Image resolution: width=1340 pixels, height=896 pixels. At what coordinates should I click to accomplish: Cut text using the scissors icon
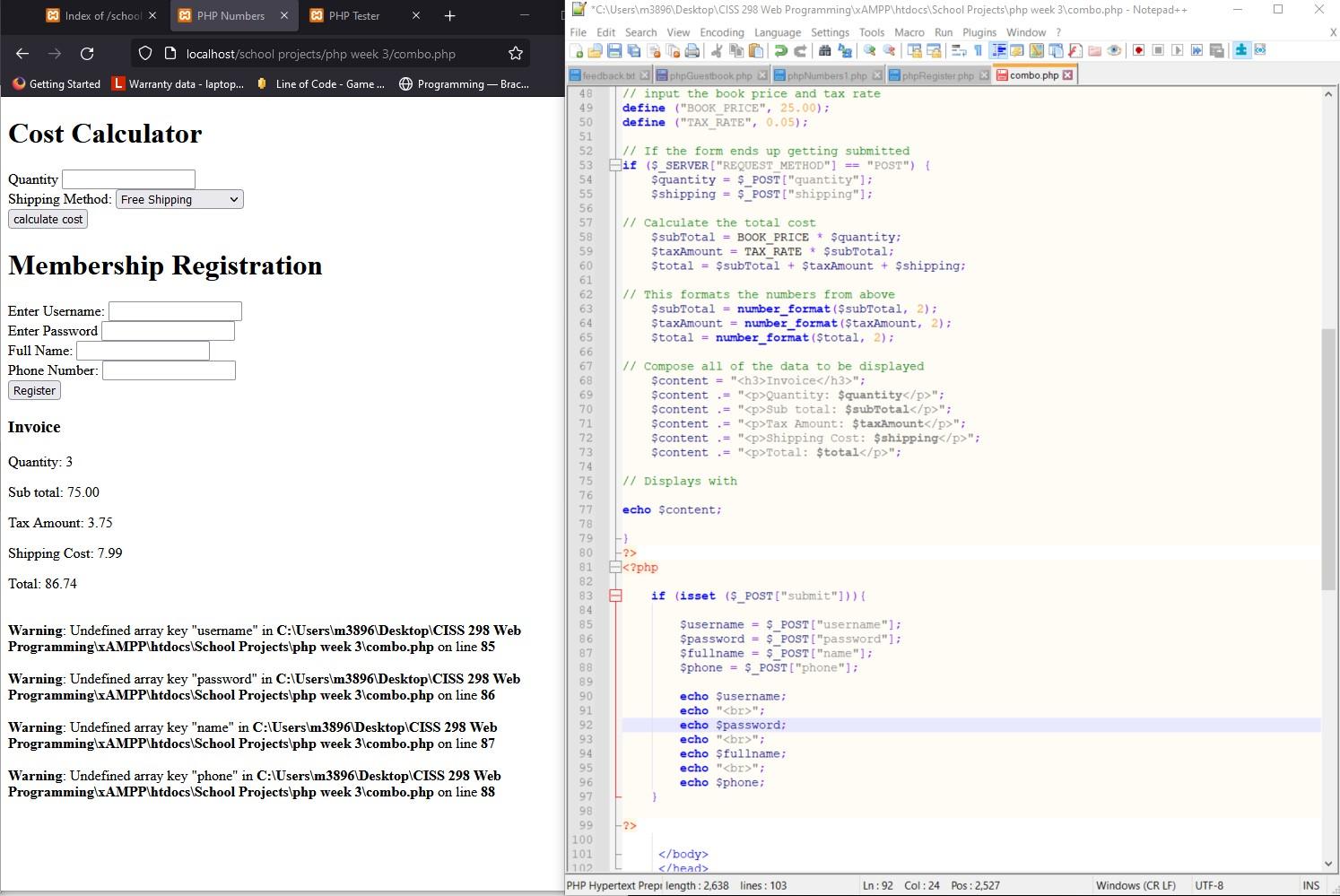tap(717, 51)
